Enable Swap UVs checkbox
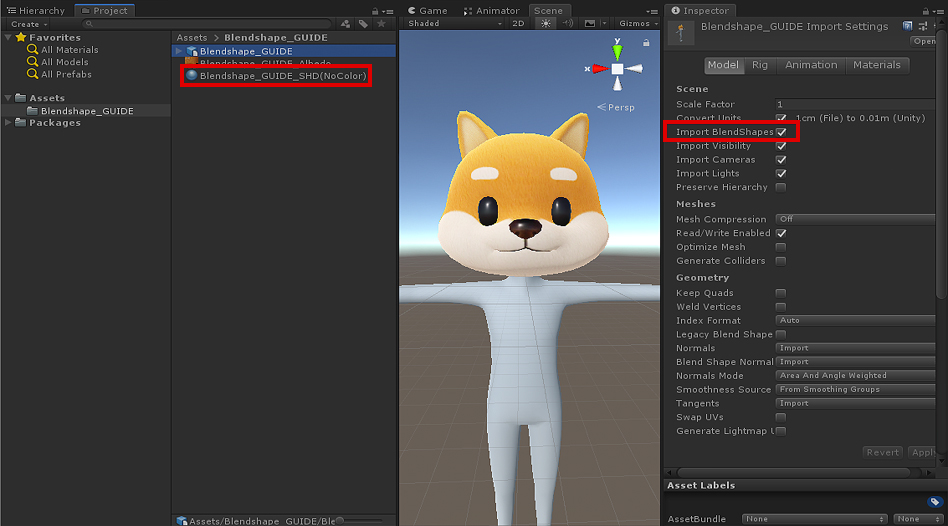 [781, 417]
